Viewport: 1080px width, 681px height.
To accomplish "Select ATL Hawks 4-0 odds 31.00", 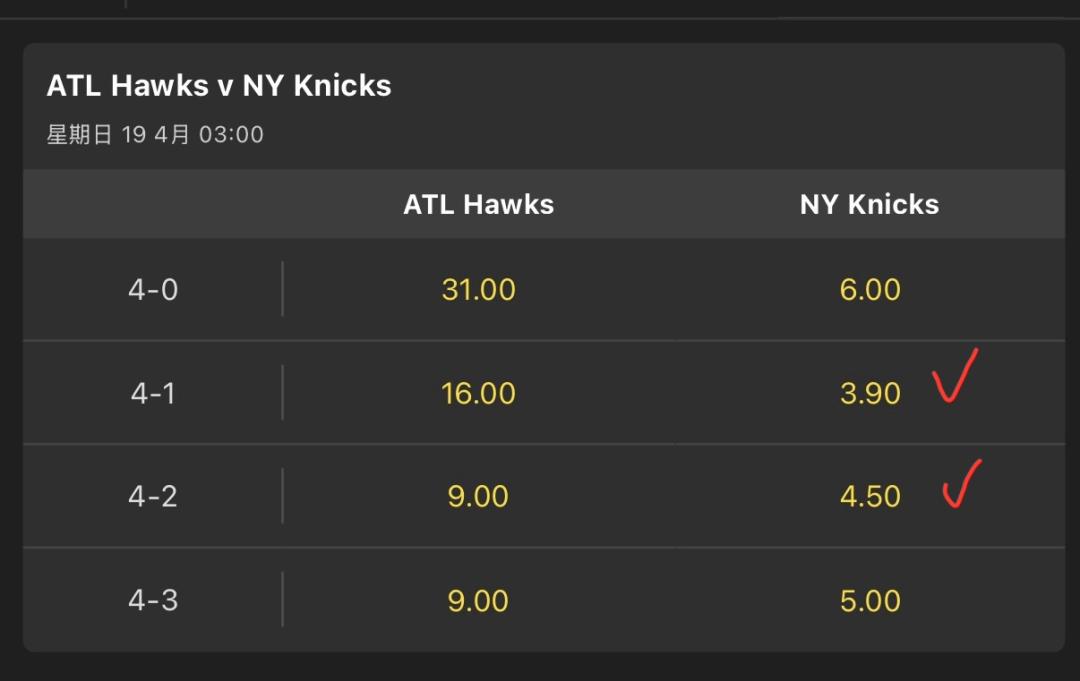I will tap(478, 290).
